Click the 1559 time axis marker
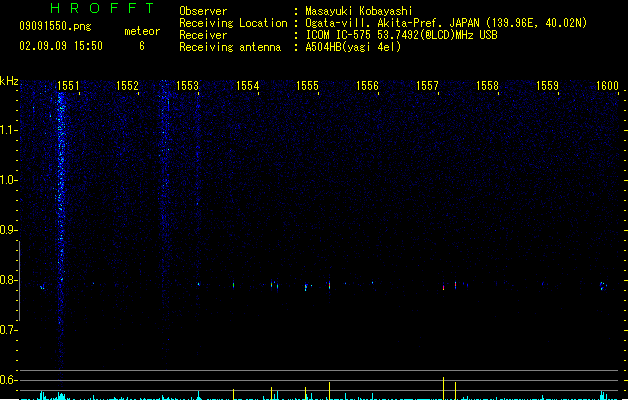This screenshot has height=400, width=629. pyautogui.click(x=548, y=86)
